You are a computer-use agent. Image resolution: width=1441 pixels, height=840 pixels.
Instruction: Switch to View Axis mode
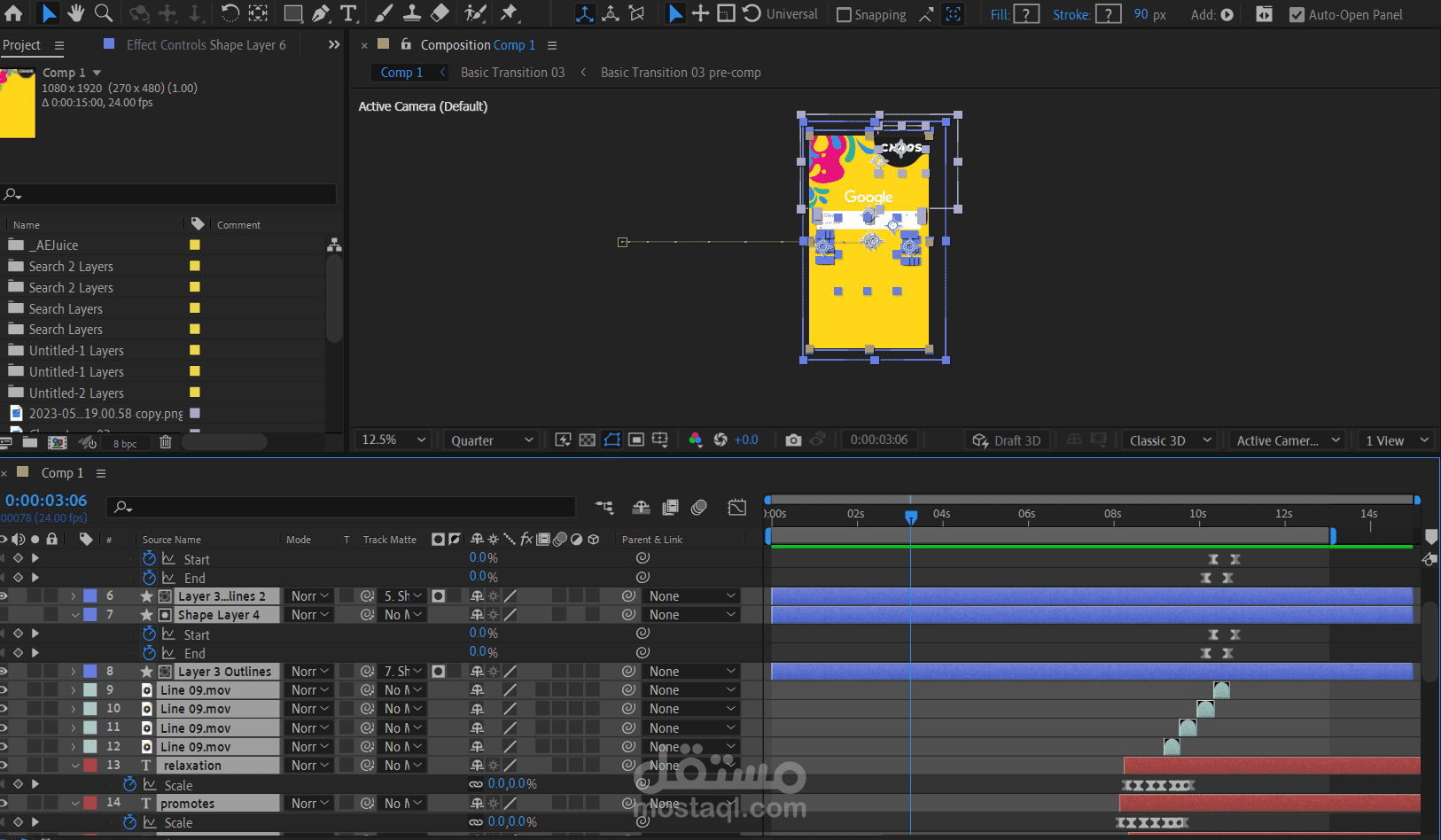pyautogui.click(x=636, y=13)
